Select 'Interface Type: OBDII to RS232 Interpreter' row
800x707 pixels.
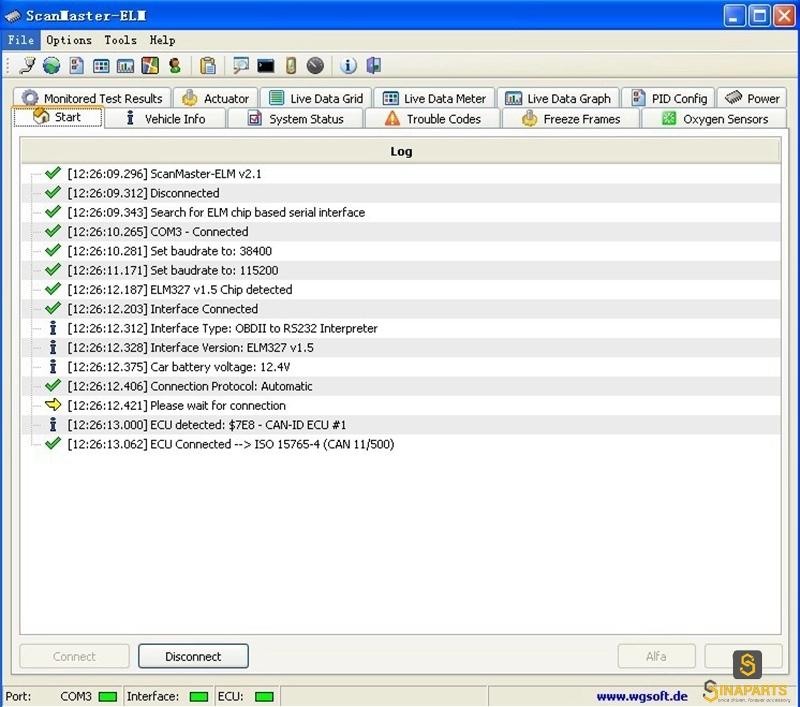[401, 329]
